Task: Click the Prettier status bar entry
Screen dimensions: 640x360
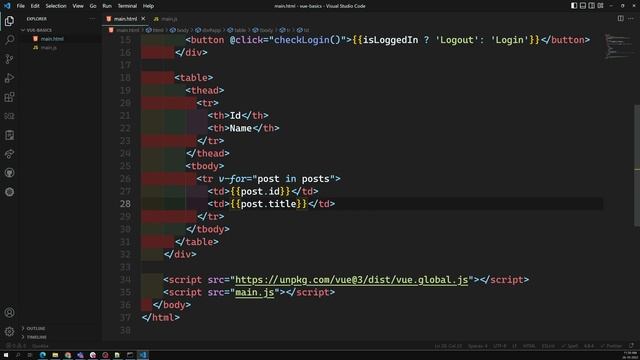Action: click(x=611, y=346)
